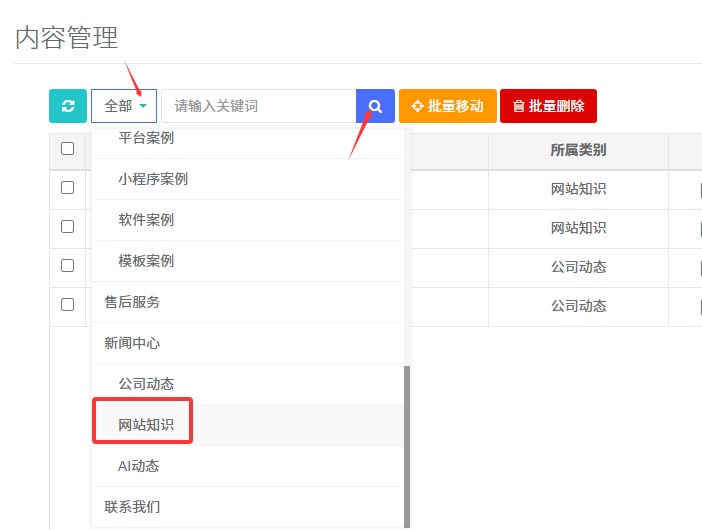Screen dimensions: 702x530
Task: Click the red 批量删除 button
Action: [x=548, y=106]
